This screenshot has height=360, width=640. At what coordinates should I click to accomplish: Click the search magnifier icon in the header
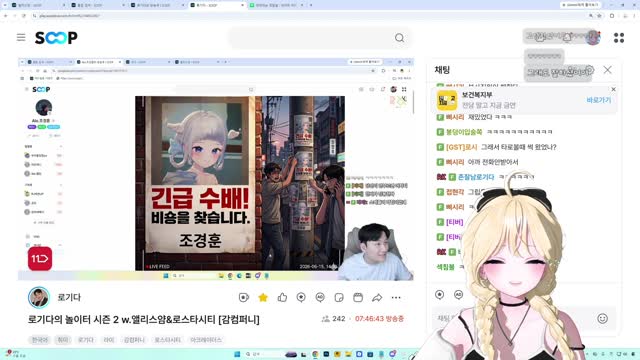[x=399, y=38]
